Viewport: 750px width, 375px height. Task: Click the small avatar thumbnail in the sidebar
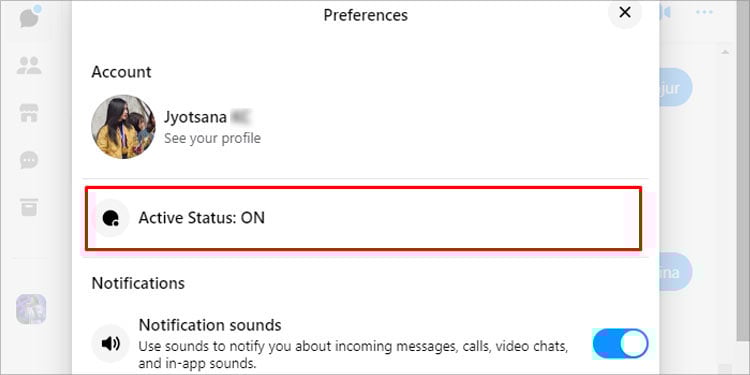pos(31,309)
